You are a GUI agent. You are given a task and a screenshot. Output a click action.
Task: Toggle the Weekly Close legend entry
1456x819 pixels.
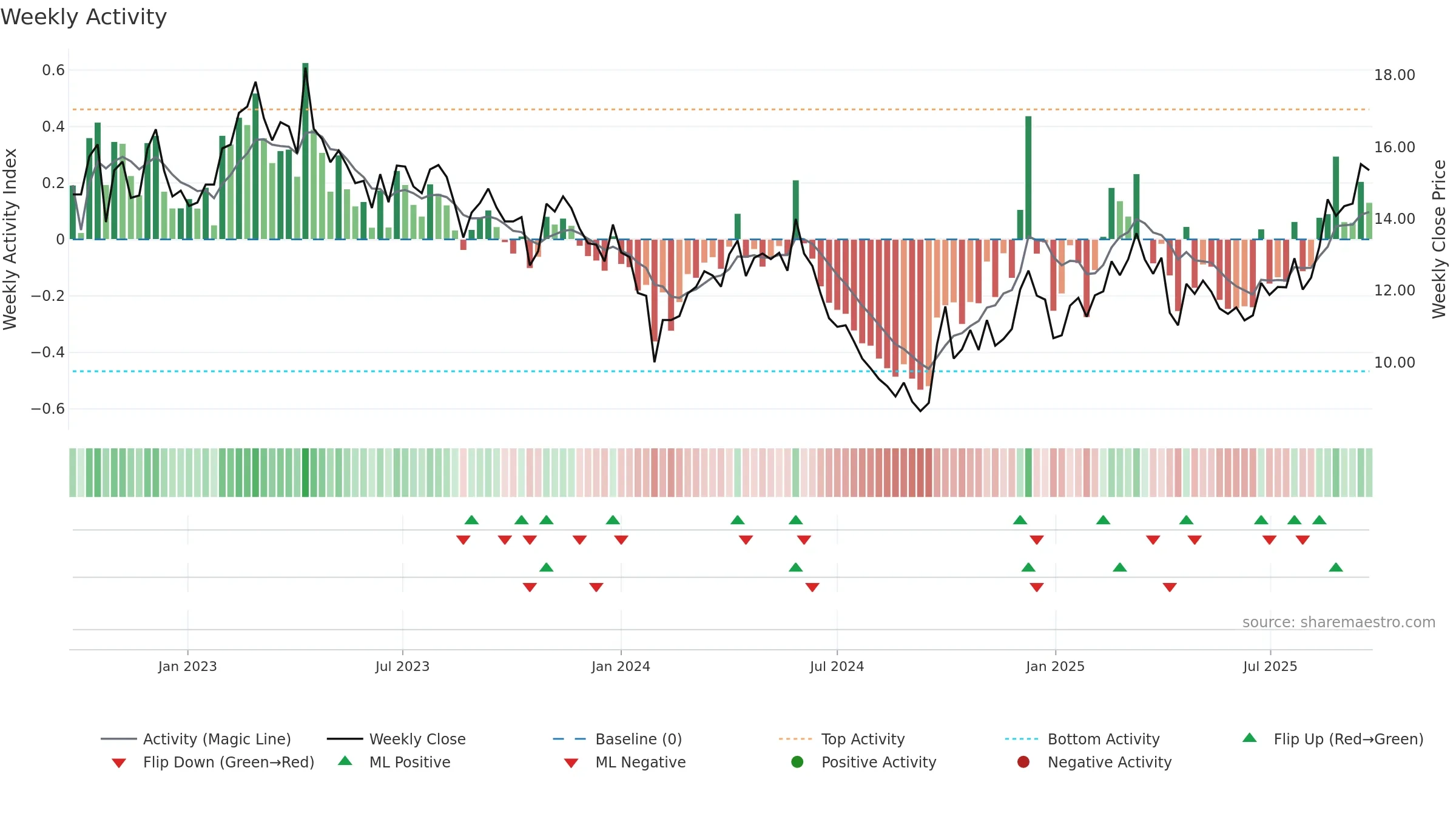[x=396, y=739]
